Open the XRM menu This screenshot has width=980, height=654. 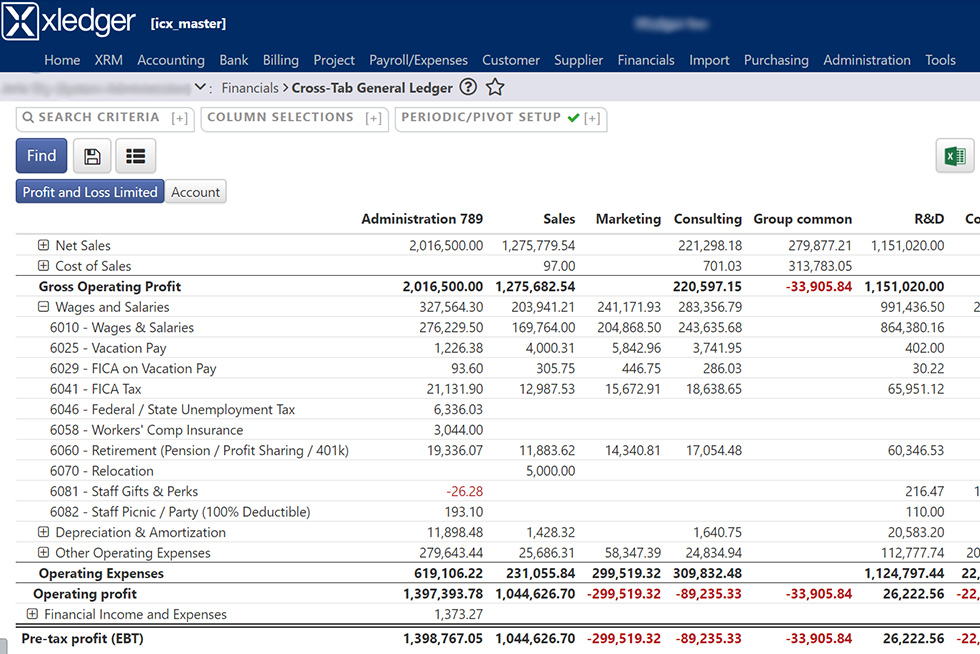[109, 60]
